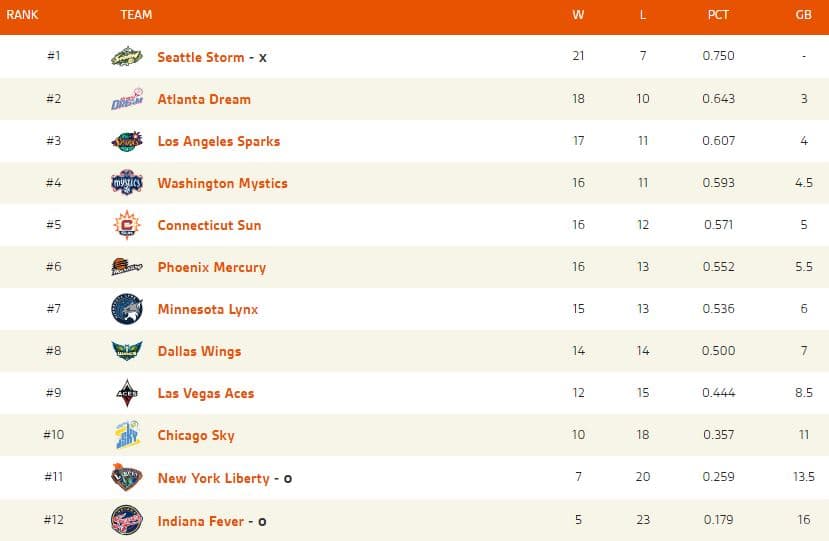Viewport: 829px width, 541px height.
Task: Click the Minnesota Lynx team logo
Action: pos(127,309)
